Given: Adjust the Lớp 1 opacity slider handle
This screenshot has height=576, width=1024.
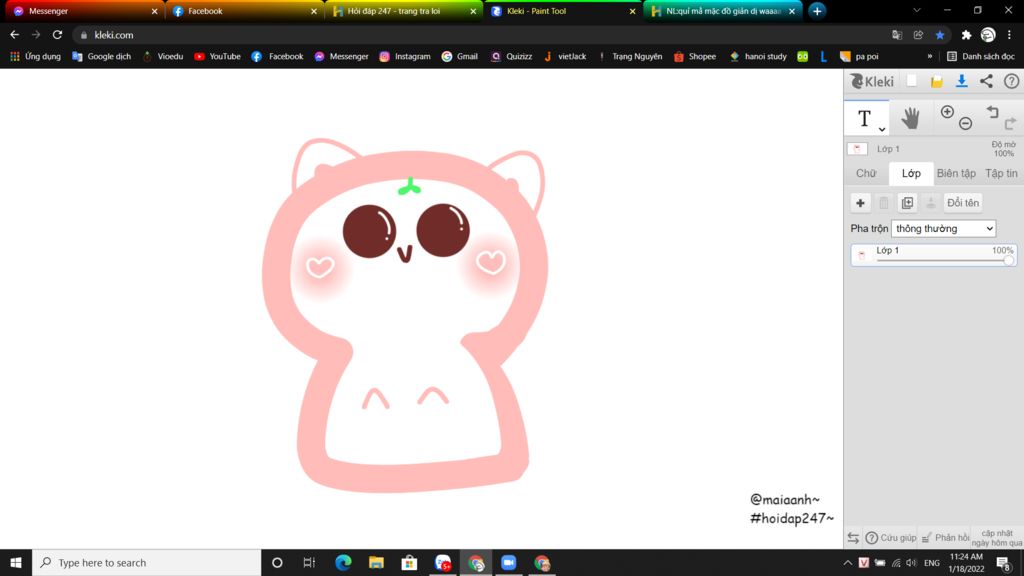Looking at the screenshot, I should click(x=1008, y=260).
